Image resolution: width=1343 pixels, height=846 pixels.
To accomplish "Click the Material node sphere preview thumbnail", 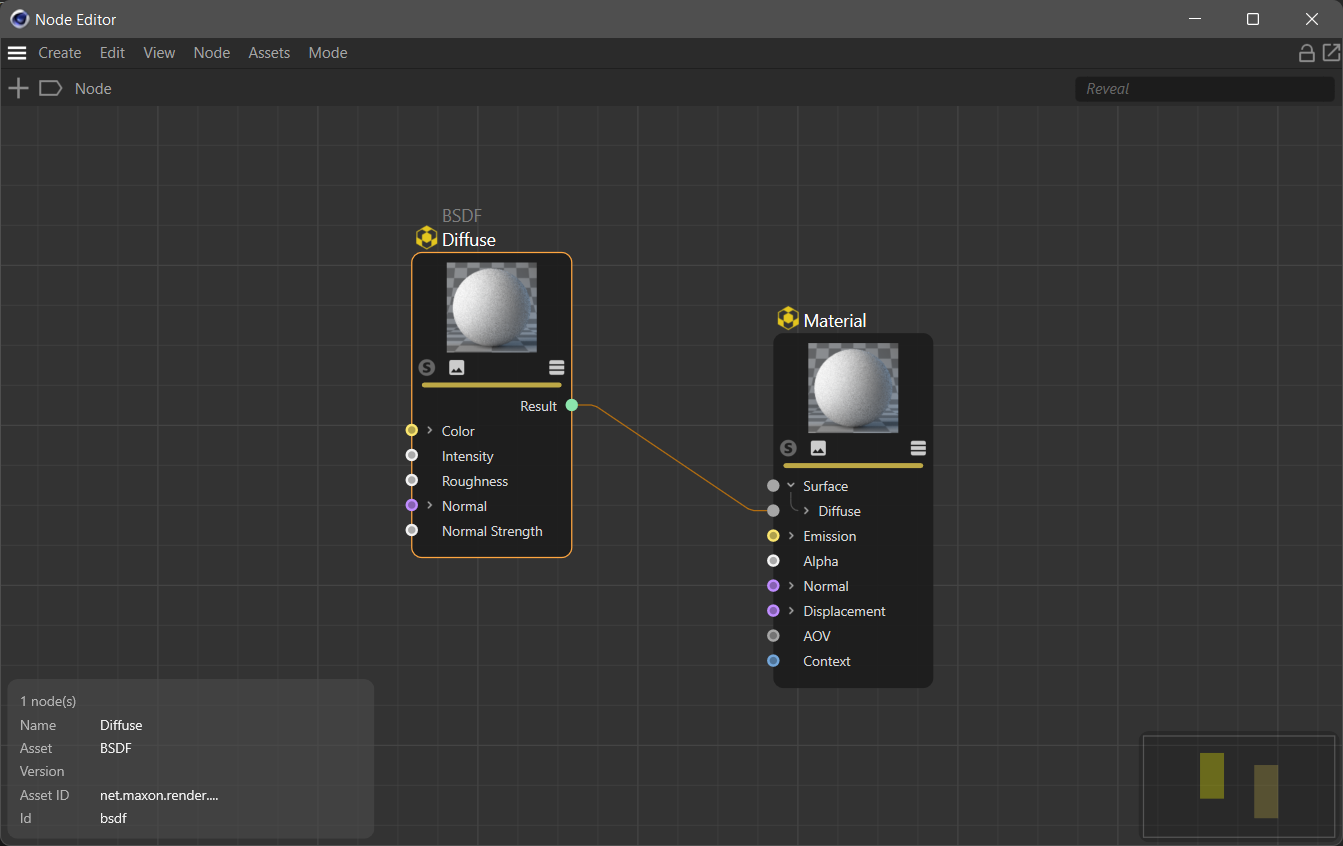I will click(853, 388).
